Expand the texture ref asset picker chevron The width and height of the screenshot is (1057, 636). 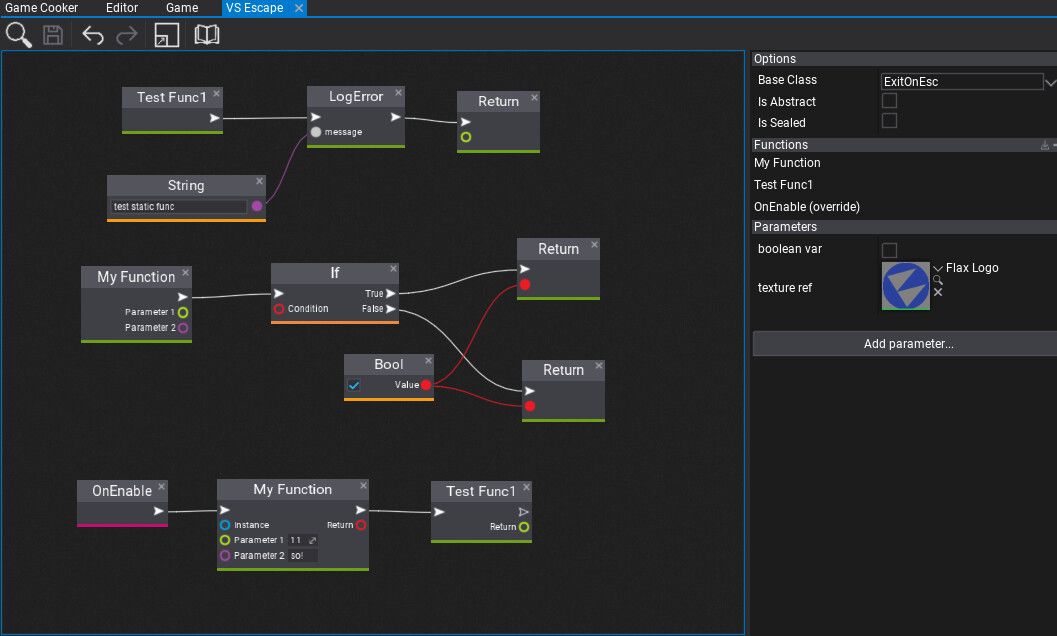(938, 269)
